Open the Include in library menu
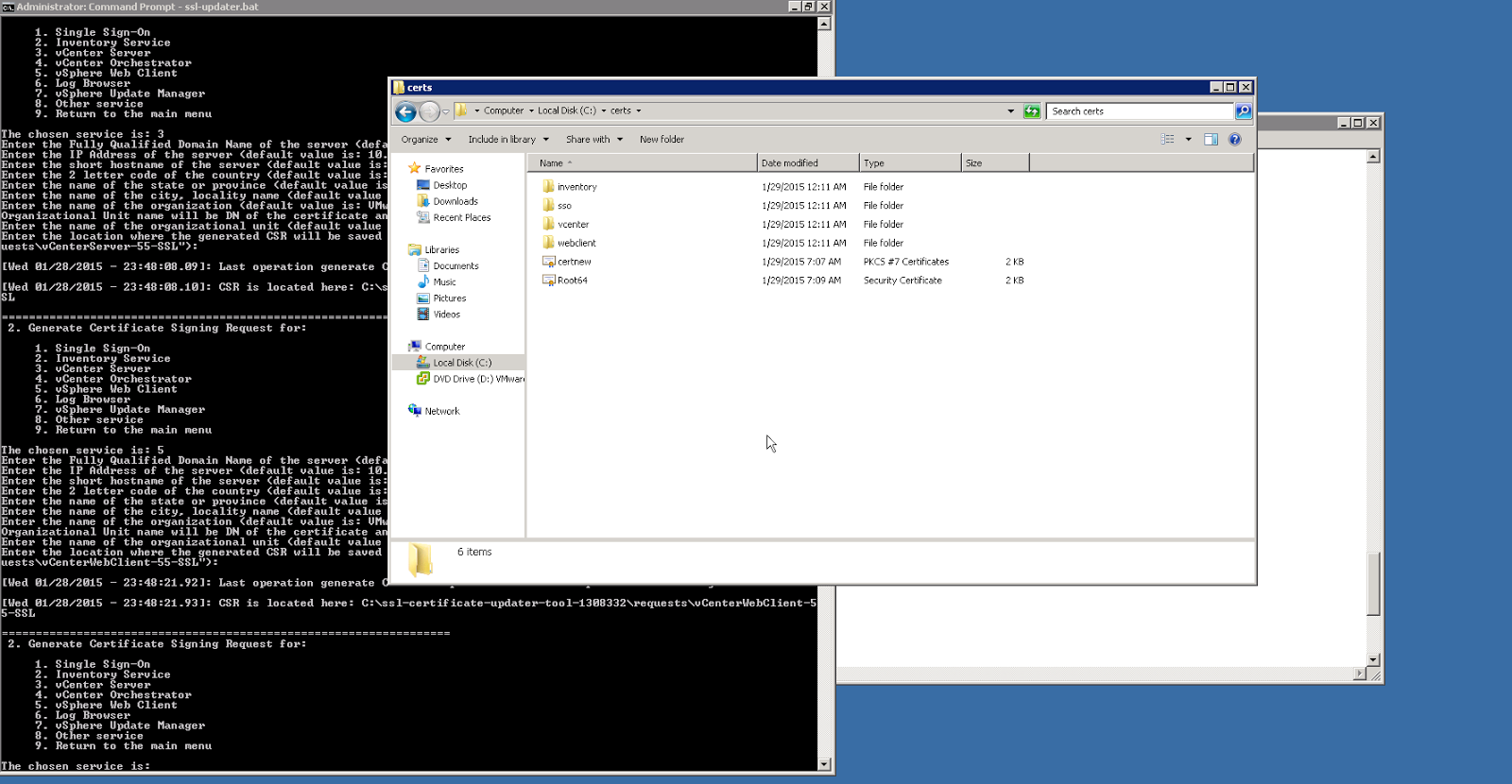This screenshot has height=784, width=1512. [x=508, y=139]
